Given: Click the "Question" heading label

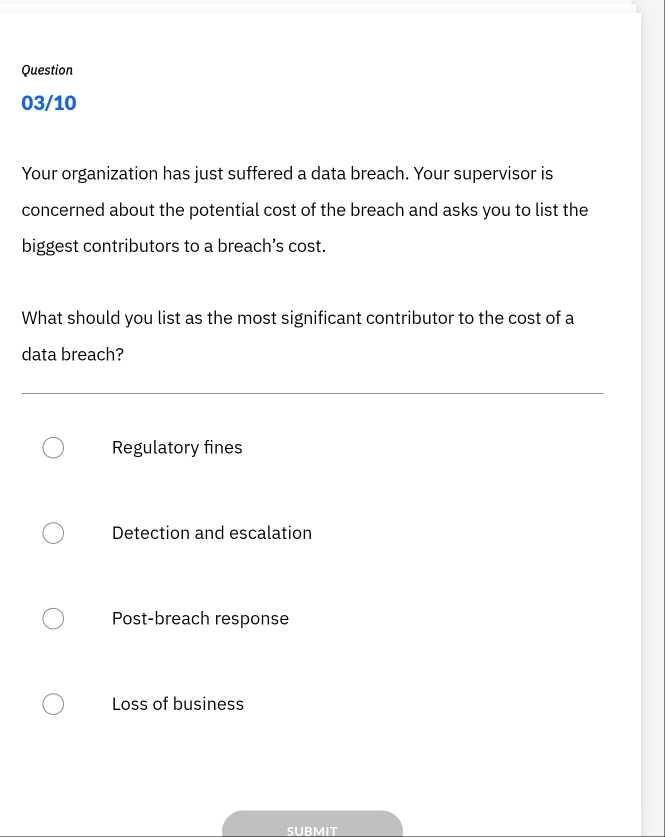Looking at the screenshot, I should coord(47,70).
